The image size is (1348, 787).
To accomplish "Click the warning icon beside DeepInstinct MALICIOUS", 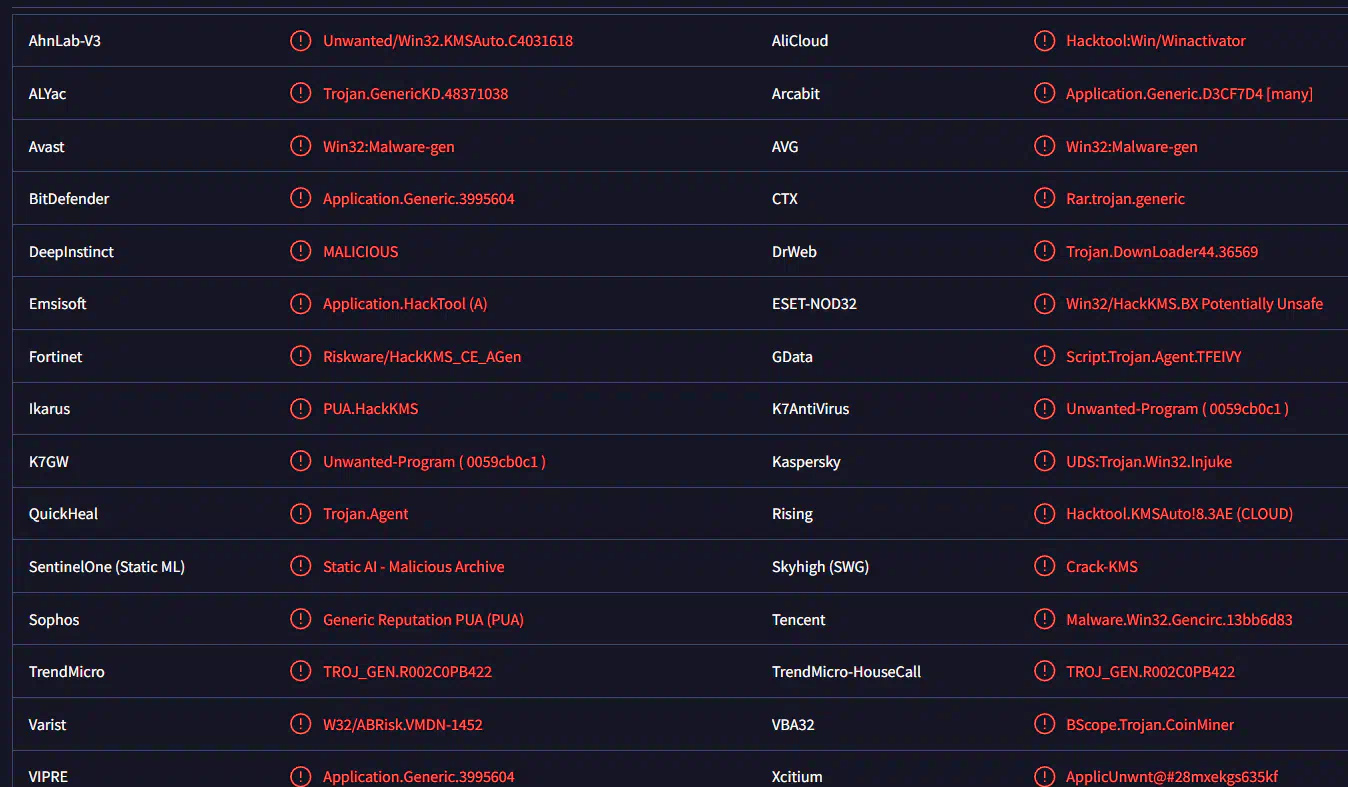I will [x=300, y=251].
